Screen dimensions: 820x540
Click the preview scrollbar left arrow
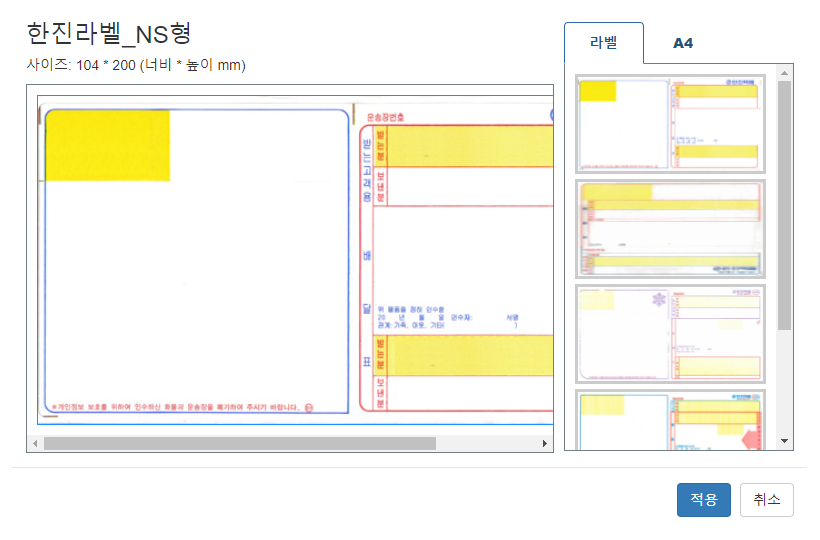(x=35, y=443)
